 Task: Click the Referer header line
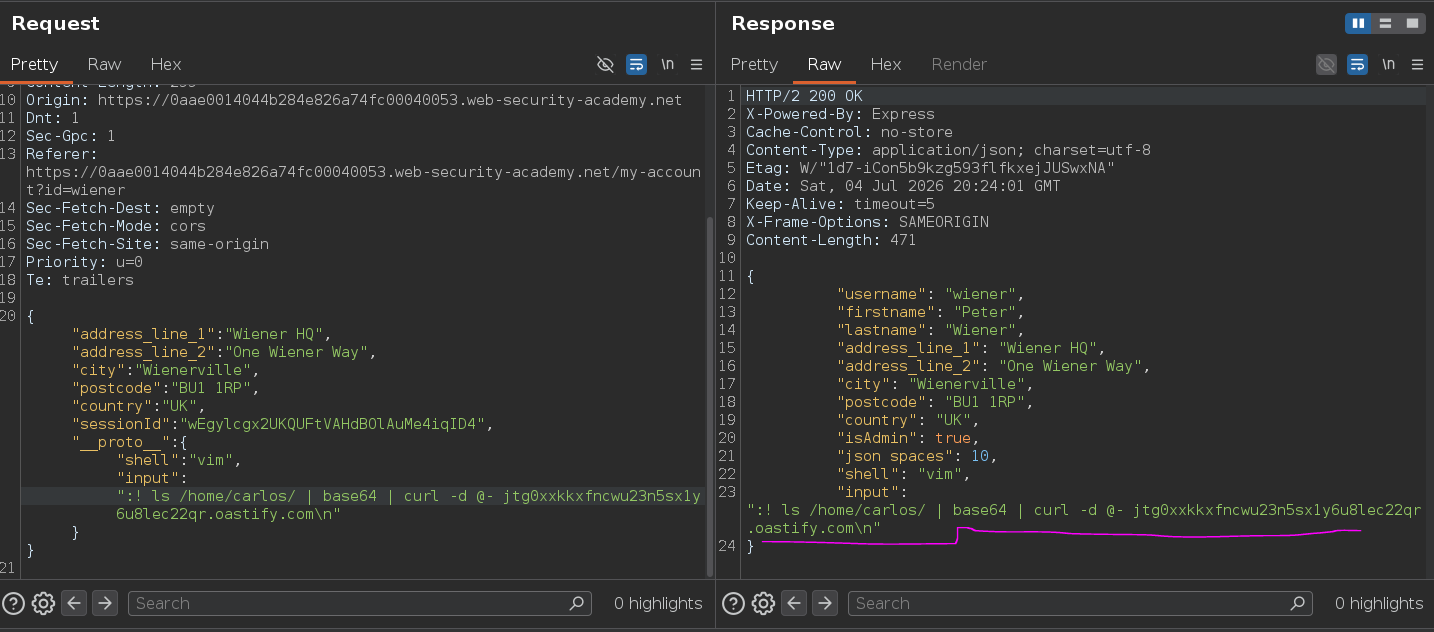pyautogui.click(x=364, y=172)
